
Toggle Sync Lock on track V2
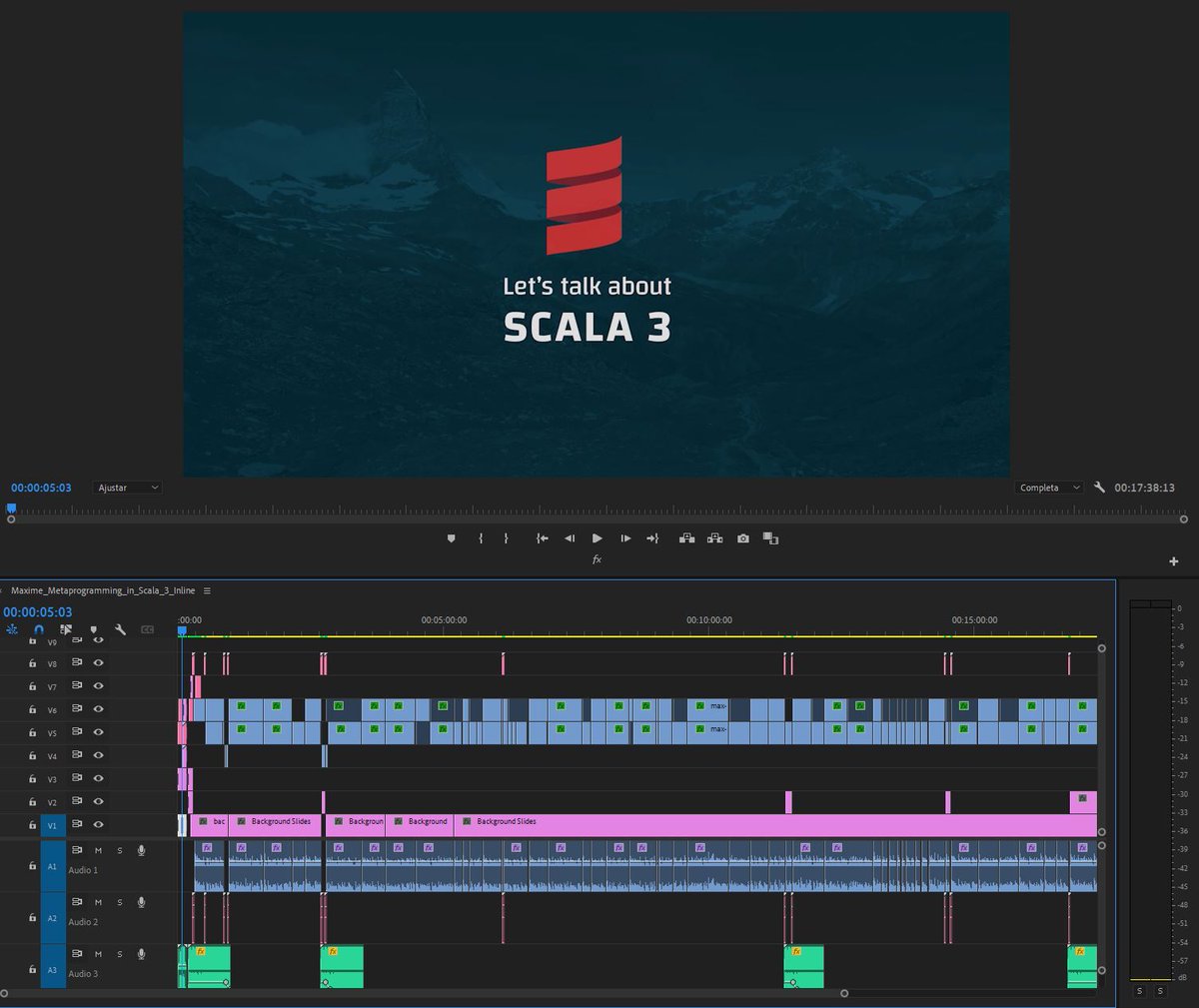76,801
